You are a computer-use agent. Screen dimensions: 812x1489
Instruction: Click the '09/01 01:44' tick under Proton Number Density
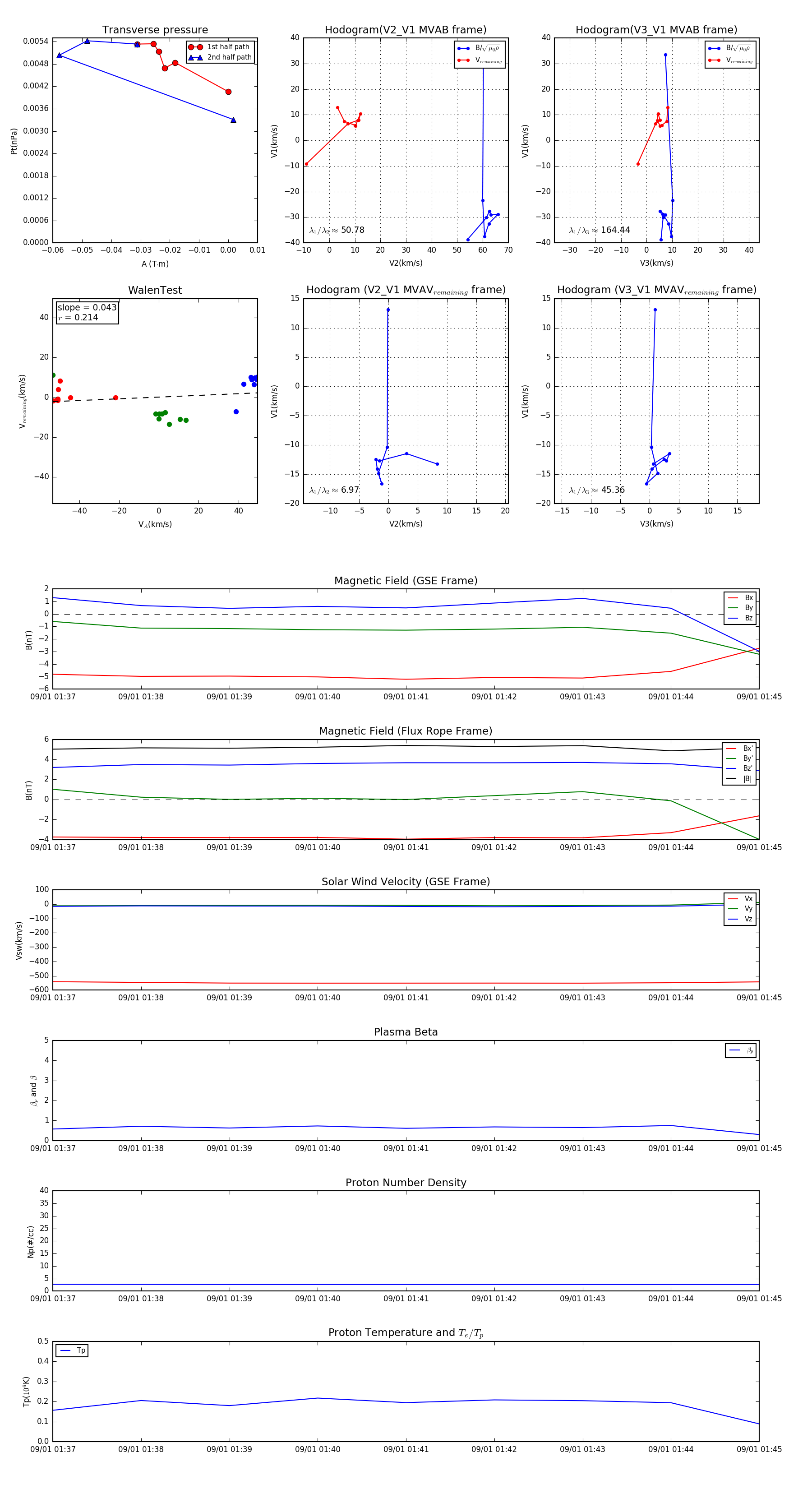[x=670, y=1298]
